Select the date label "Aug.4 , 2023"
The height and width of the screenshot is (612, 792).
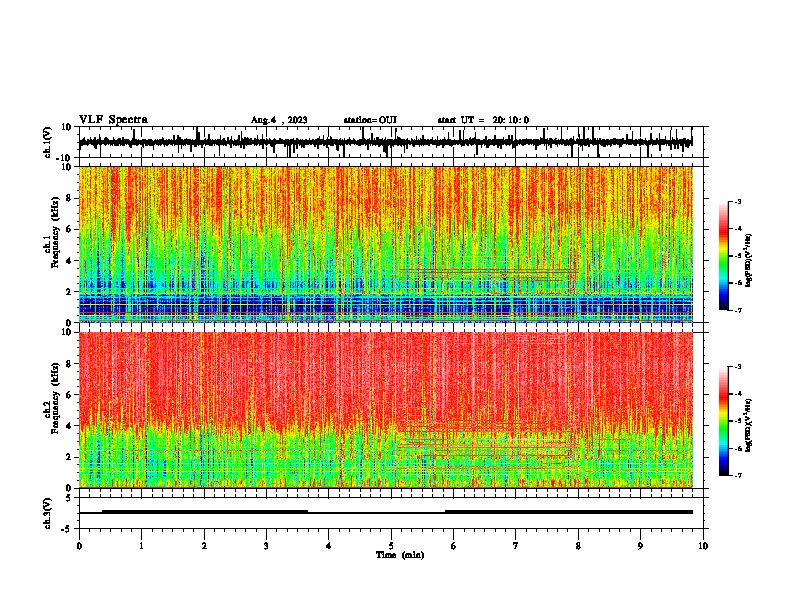coord(279,120)
